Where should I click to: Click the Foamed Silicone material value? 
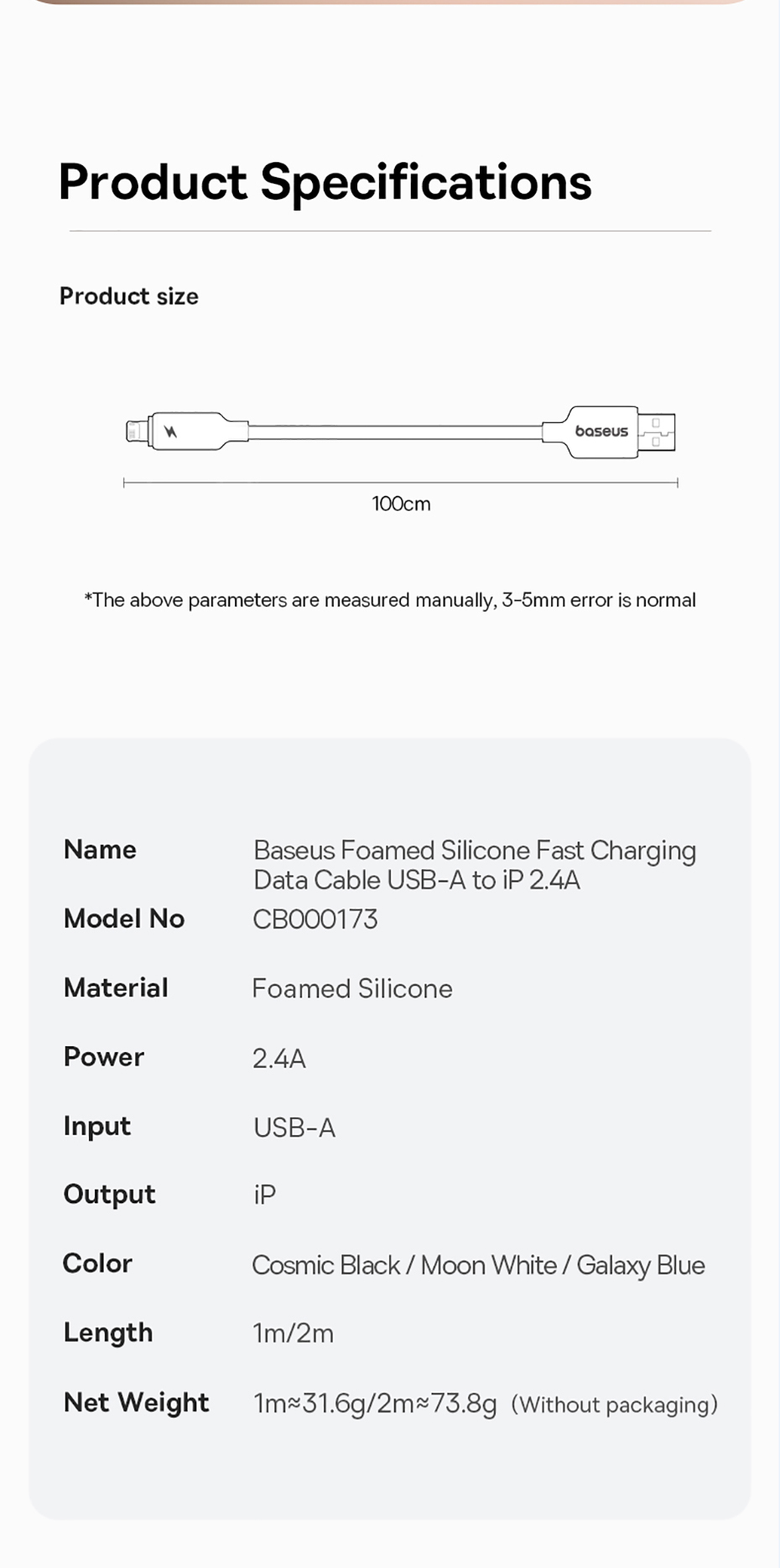click(352, 989)
